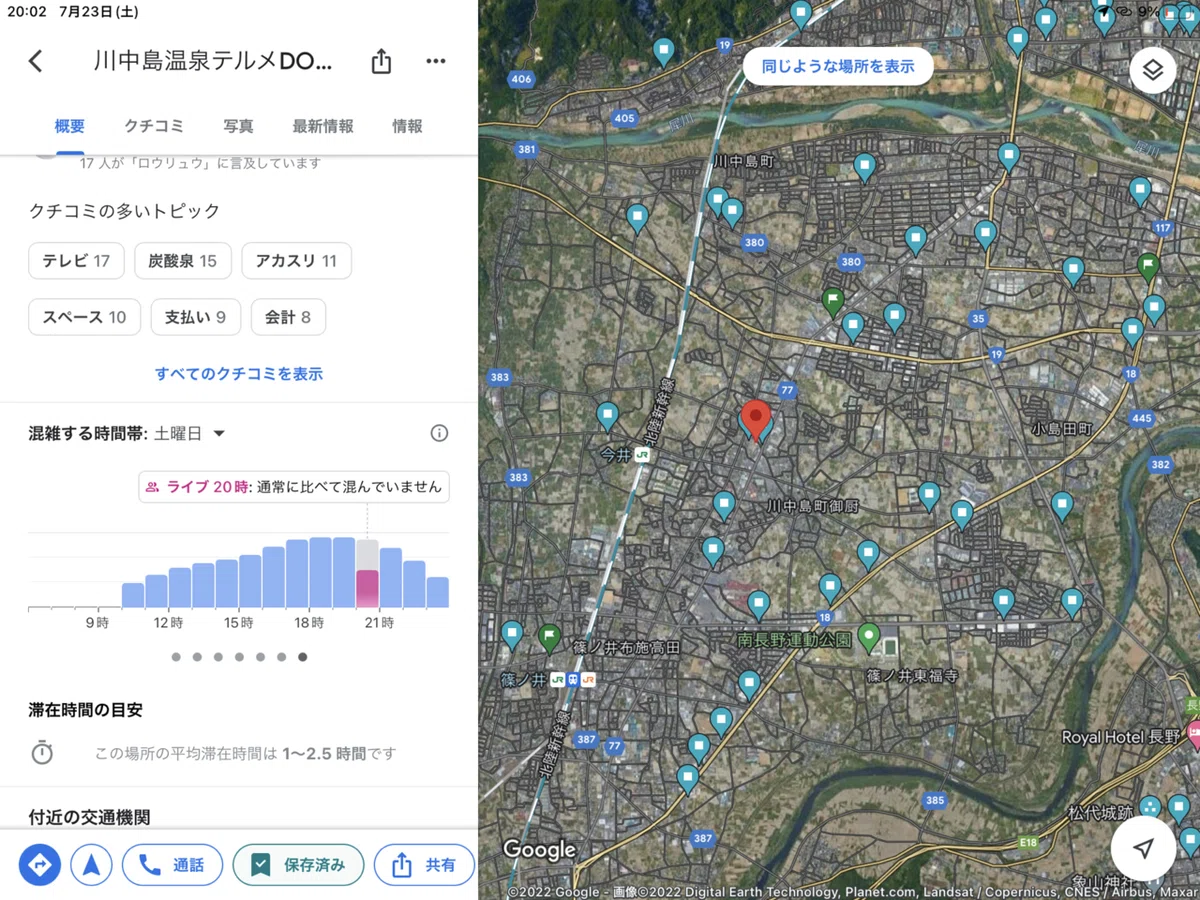This screenshot has height=900, width=1200.
Task: Tap 小島田町 label on the map
Action: click(x=1063, y=428)
